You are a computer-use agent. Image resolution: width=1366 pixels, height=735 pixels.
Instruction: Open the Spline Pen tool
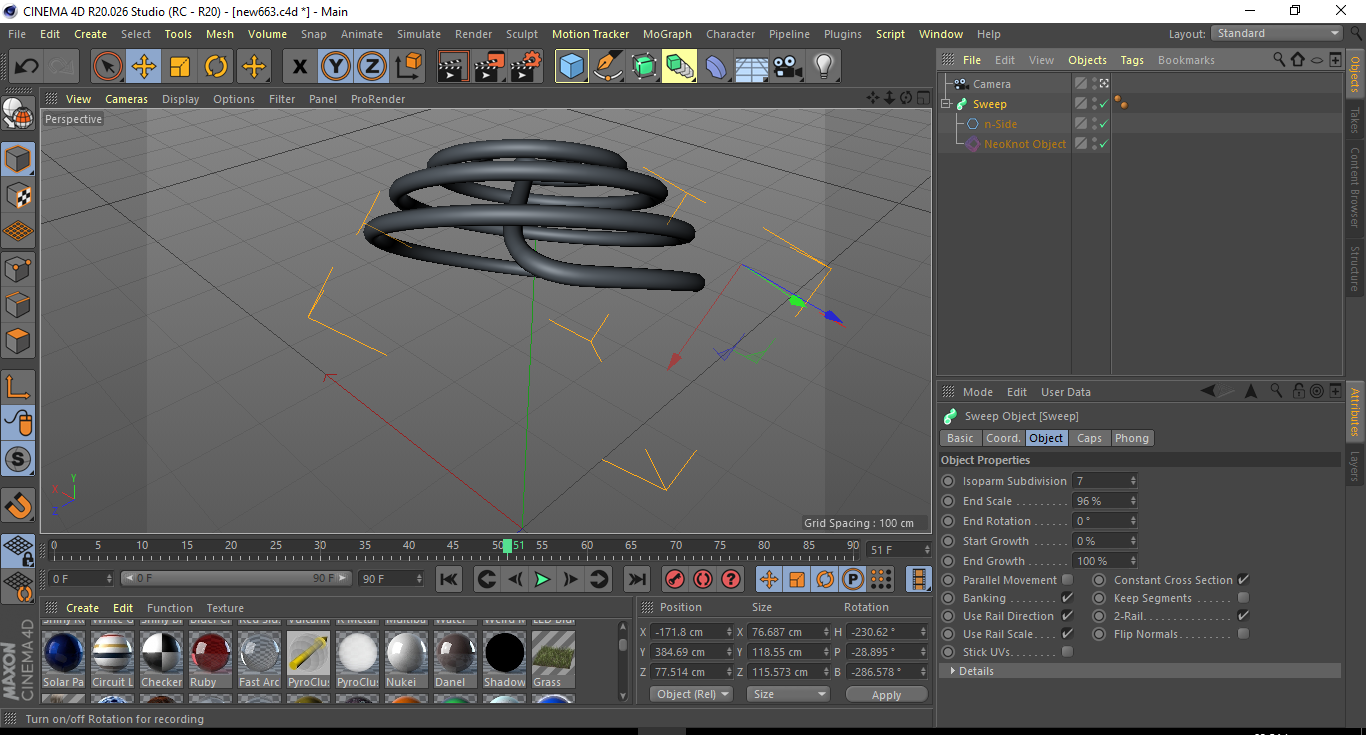pyautogui.click(x=607, y=67)
